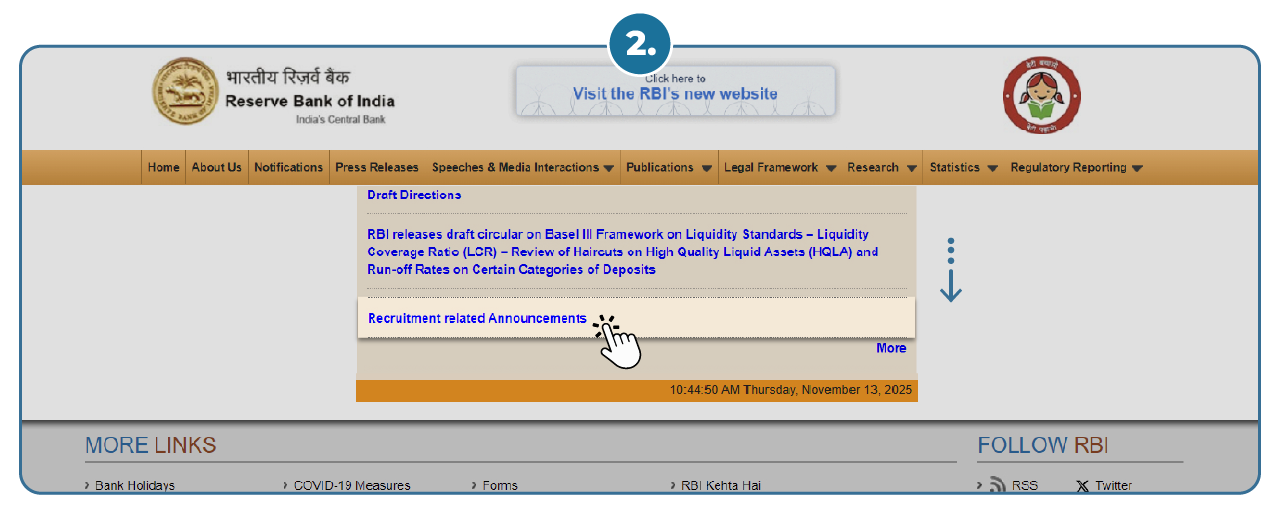Expand the Publications dropdown menu
The width and height of the screenshot is (1280, 521).
point(668,168)
